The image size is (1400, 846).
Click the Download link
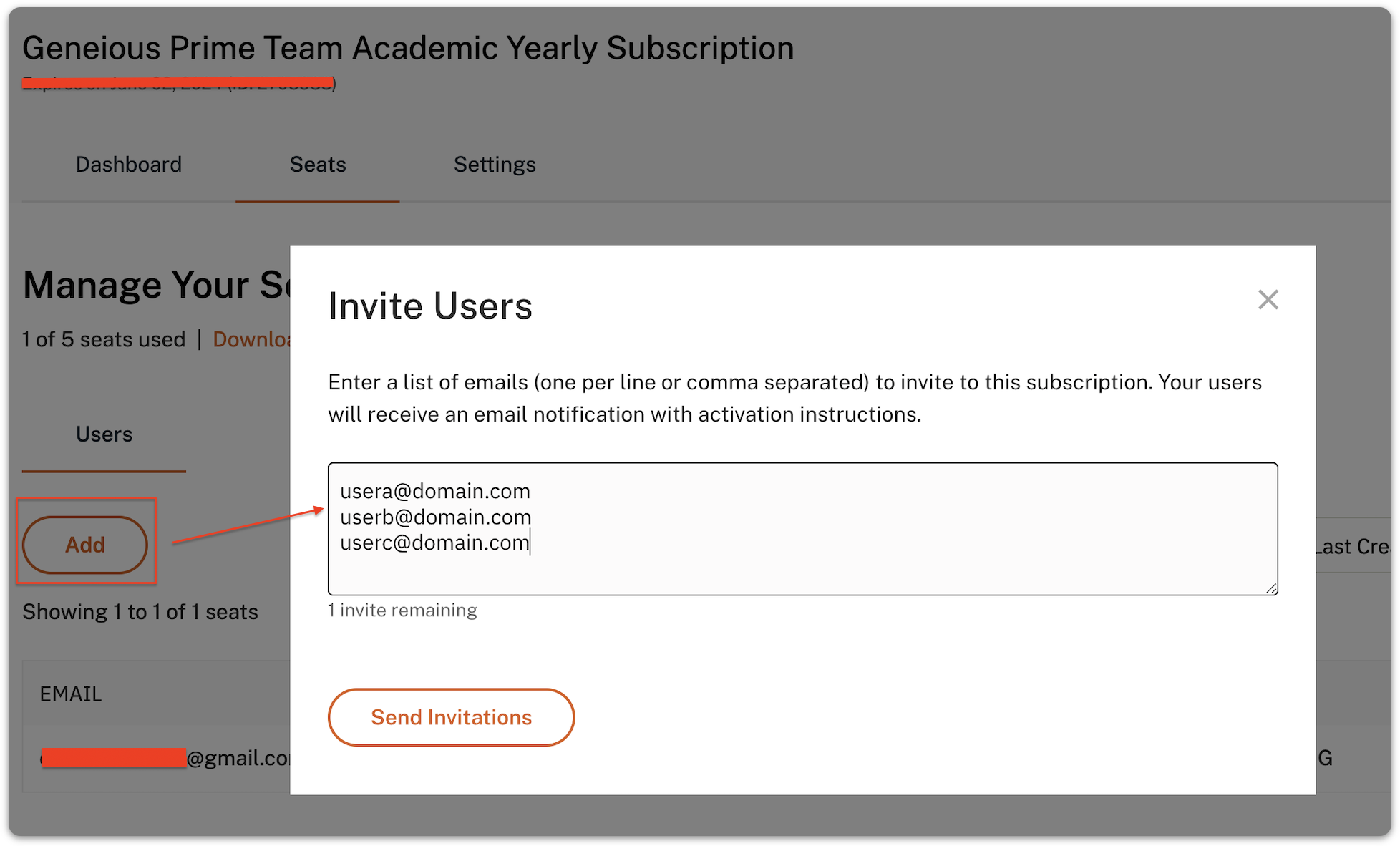coord(252,339)
